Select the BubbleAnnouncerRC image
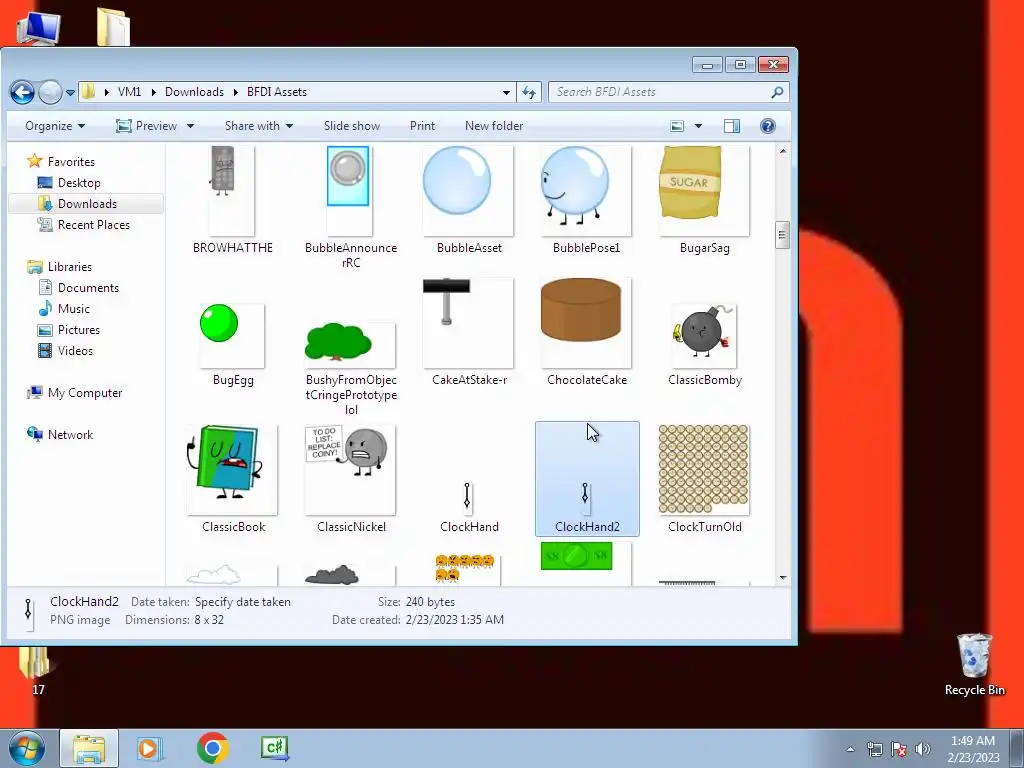The width and height of the screenshot is (1024, 768). click(x=351, y=208)
